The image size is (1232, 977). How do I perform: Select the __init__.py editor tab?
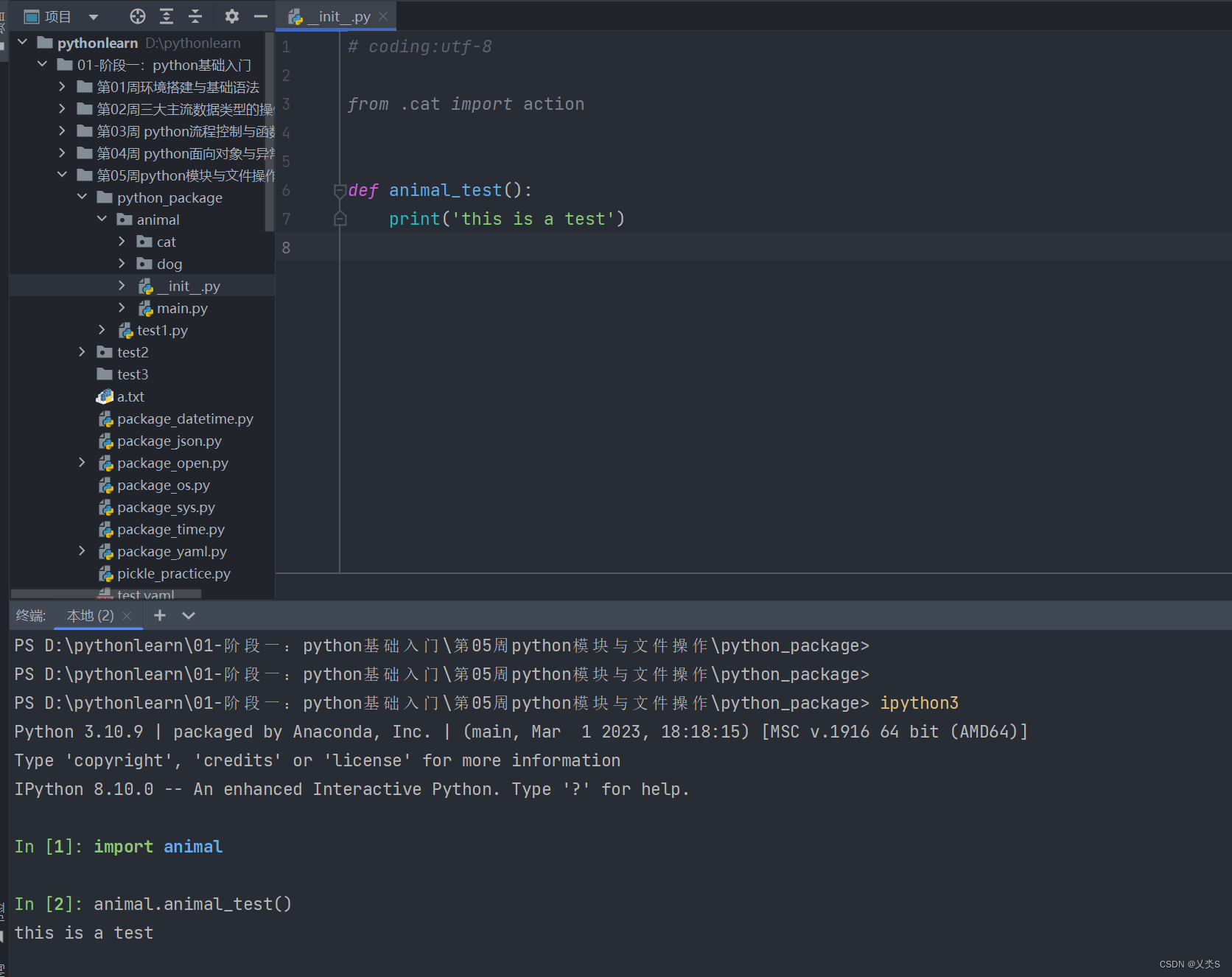(336, 16)
